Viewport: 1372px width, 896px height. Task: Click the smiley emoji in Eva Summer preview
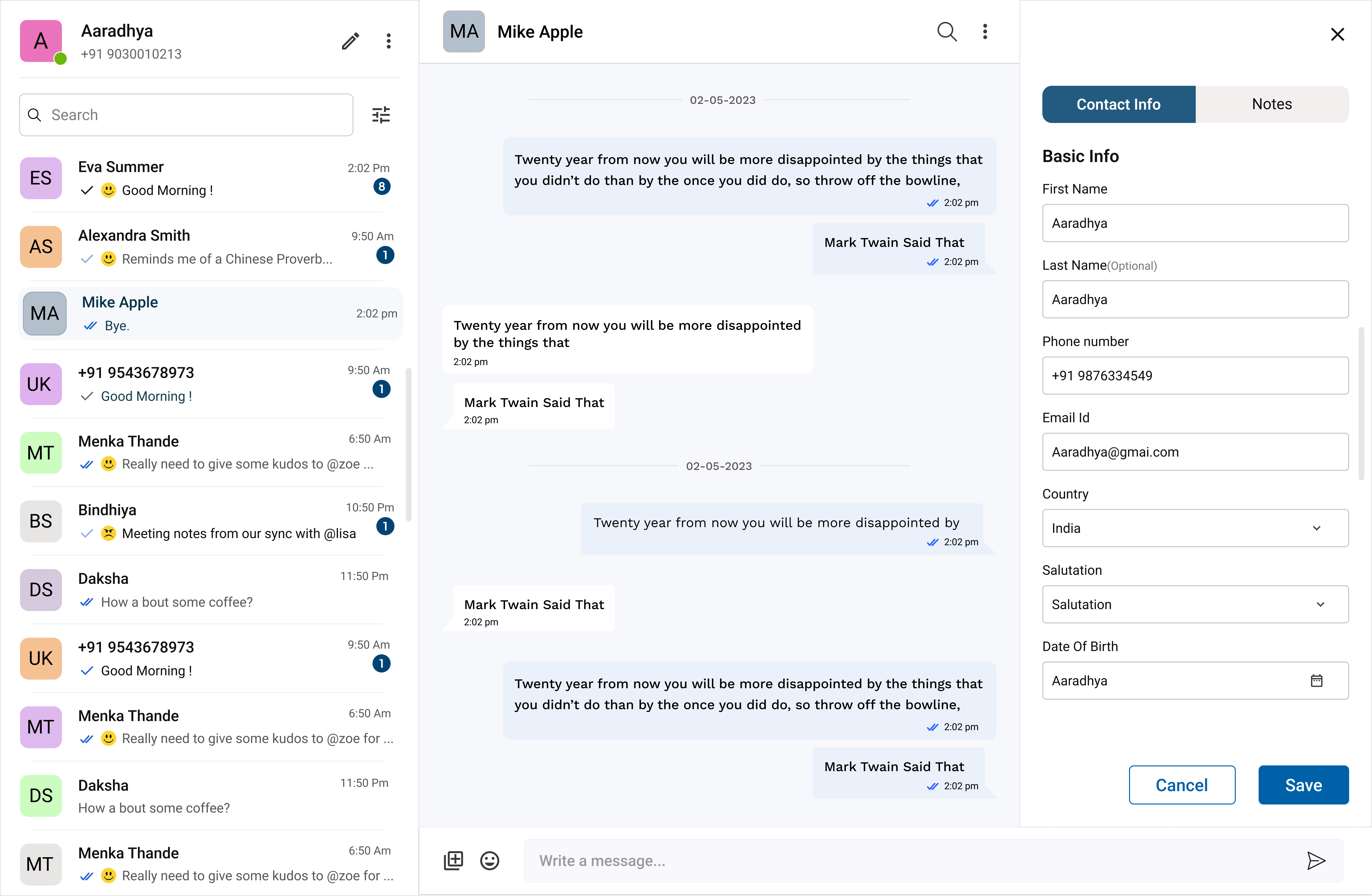click(x=108, y=190)
